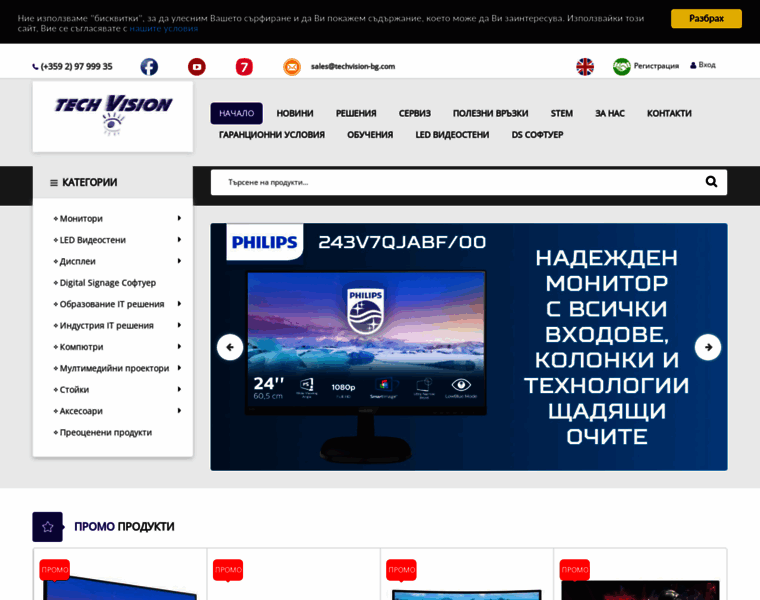Open the НОВИНИ menu item
Screen dimensions: 760x600
tap(295, 113)
